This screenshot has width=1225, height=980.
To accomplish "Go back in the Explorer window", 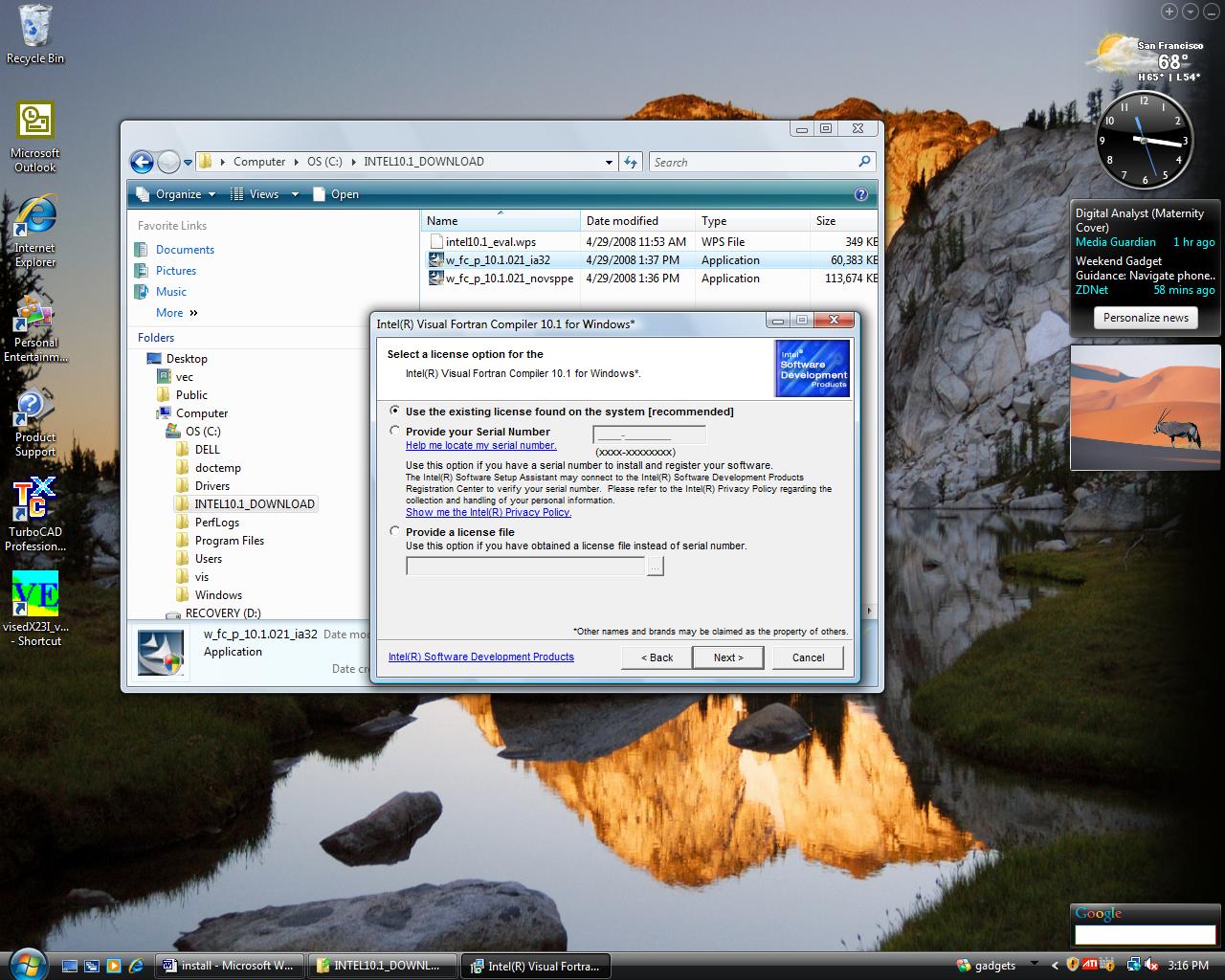I will [x=142, y=162].
